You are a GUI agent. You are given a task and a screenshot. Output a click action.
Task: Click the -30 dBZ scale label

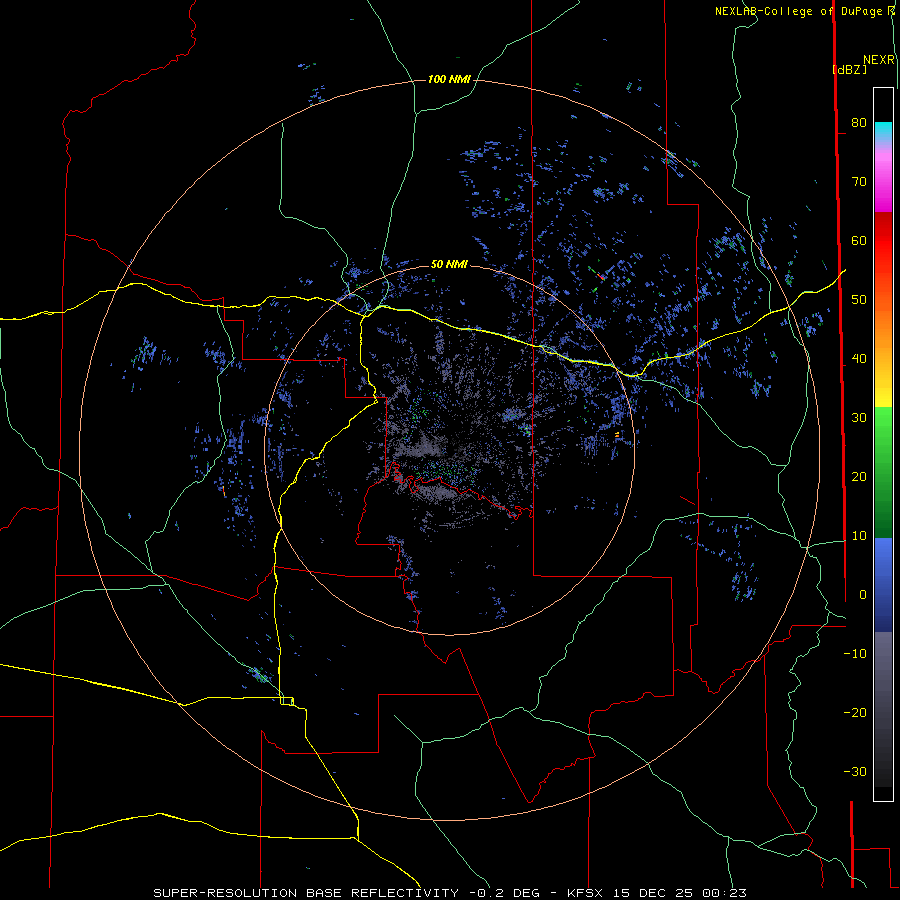click(855, 771)
